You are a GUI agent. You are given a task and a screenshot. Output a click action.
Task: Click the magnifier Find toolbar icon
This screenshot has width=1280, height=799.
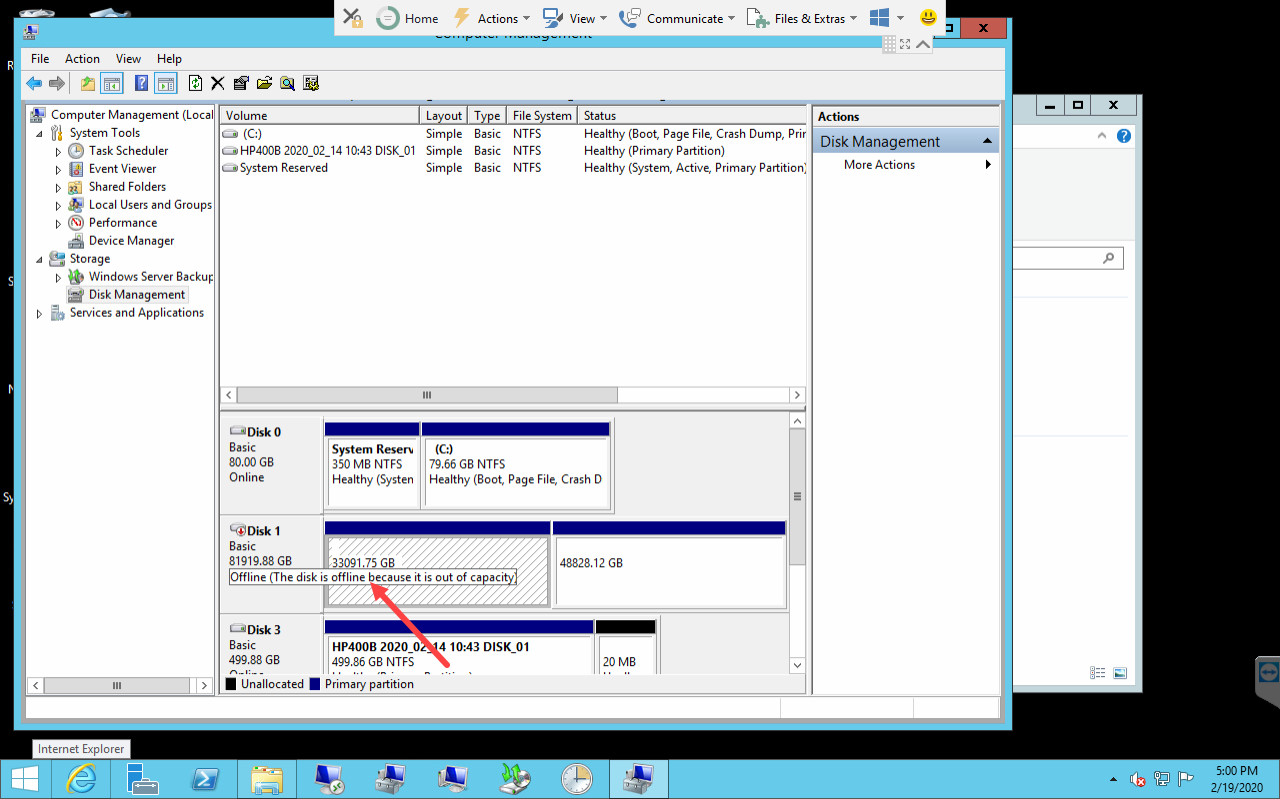click(x=288, y=84)
